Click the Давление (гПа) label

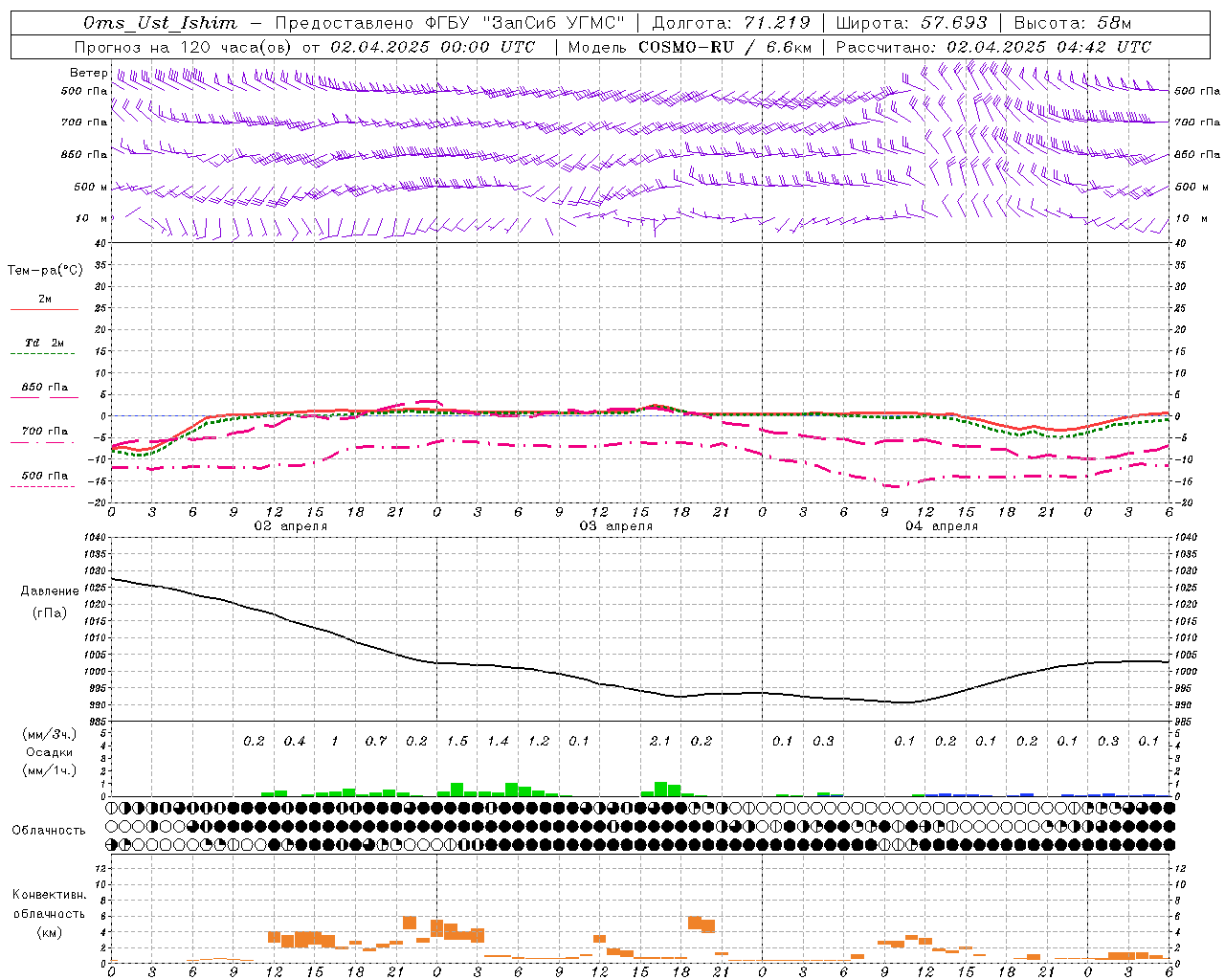(x=50, y=602)
